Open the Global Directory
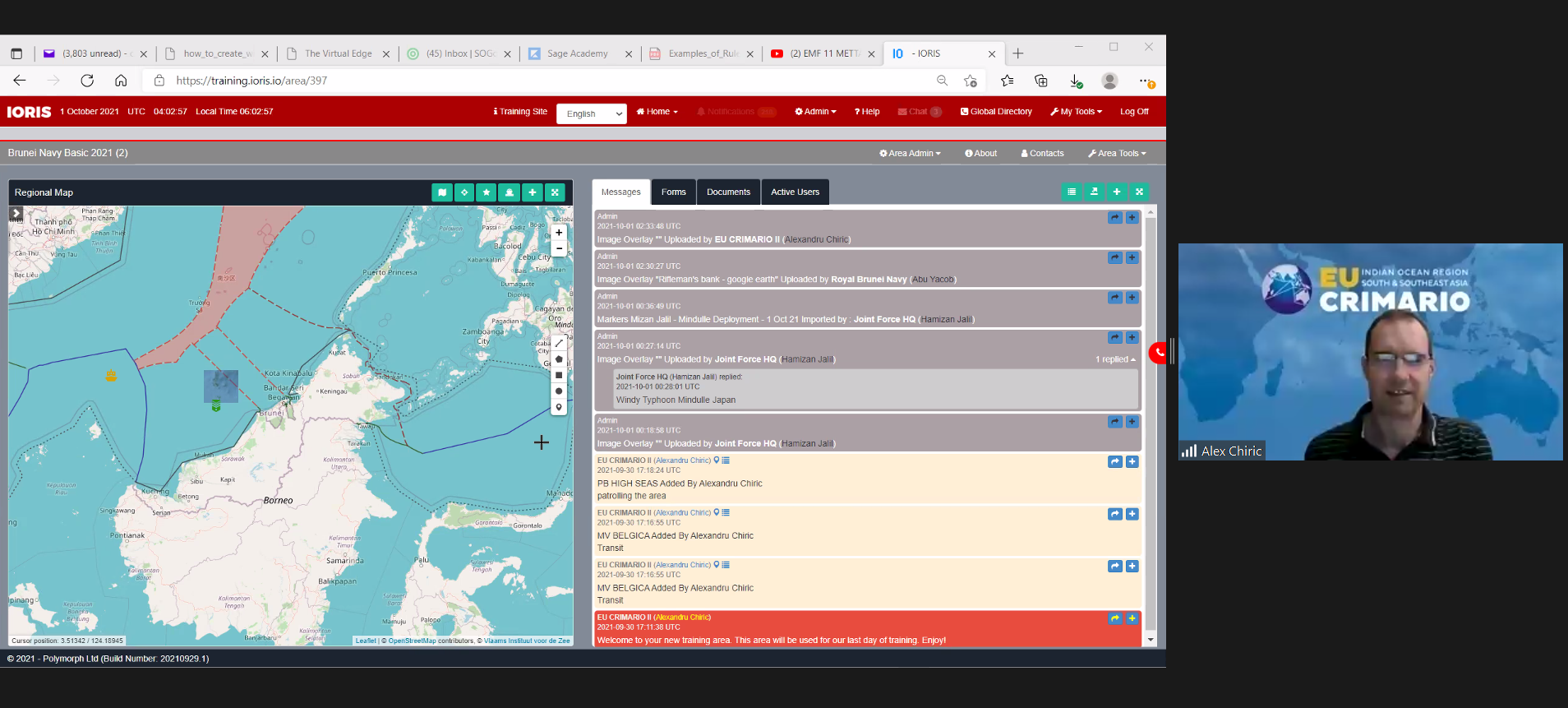The height and width of the screenshot is (708, 1568). [x=996, y=112]
